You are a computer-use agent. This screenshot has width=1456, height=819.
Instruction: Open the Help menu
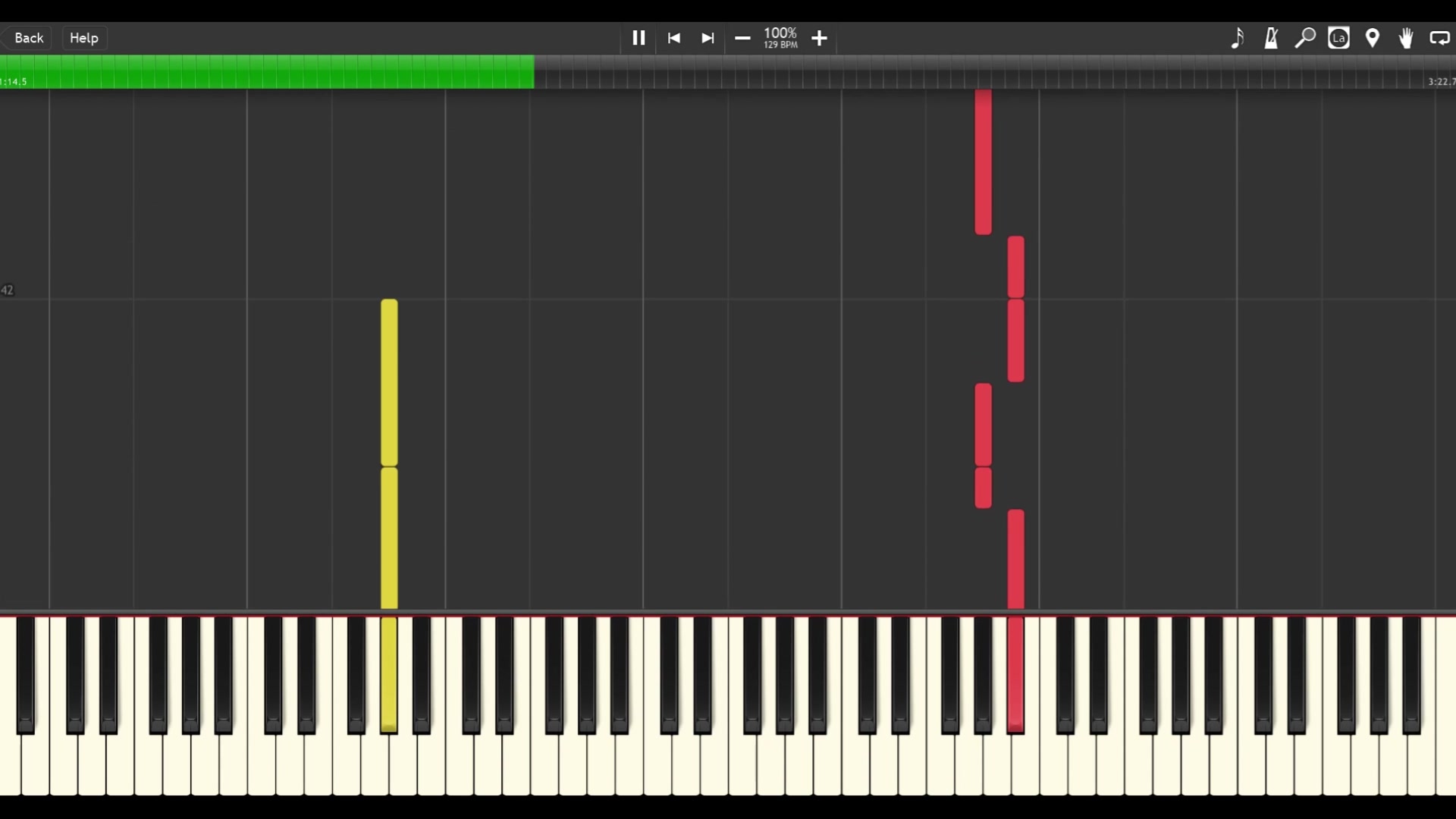point(84,38)
